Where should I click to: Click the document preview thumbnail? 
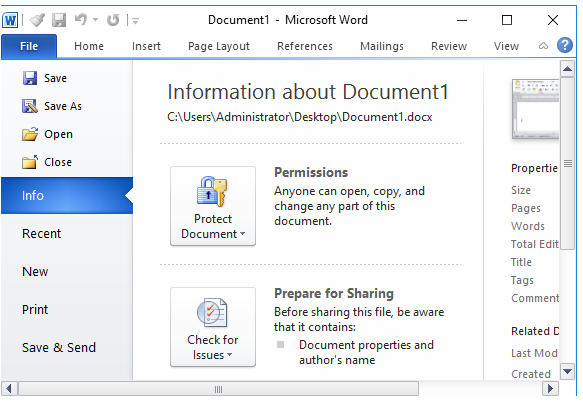535,109
